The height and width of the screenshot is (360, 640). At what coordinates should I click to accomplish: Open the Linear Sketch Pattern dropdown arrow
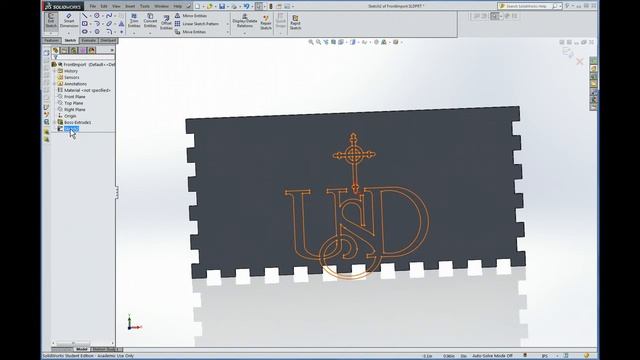click(227, 24)
